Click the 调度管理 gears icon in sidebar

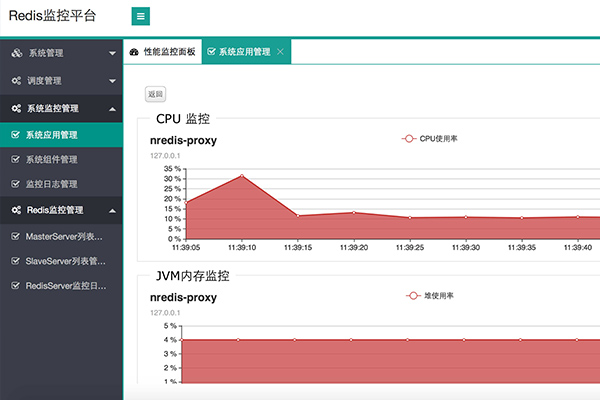(16, 80)
